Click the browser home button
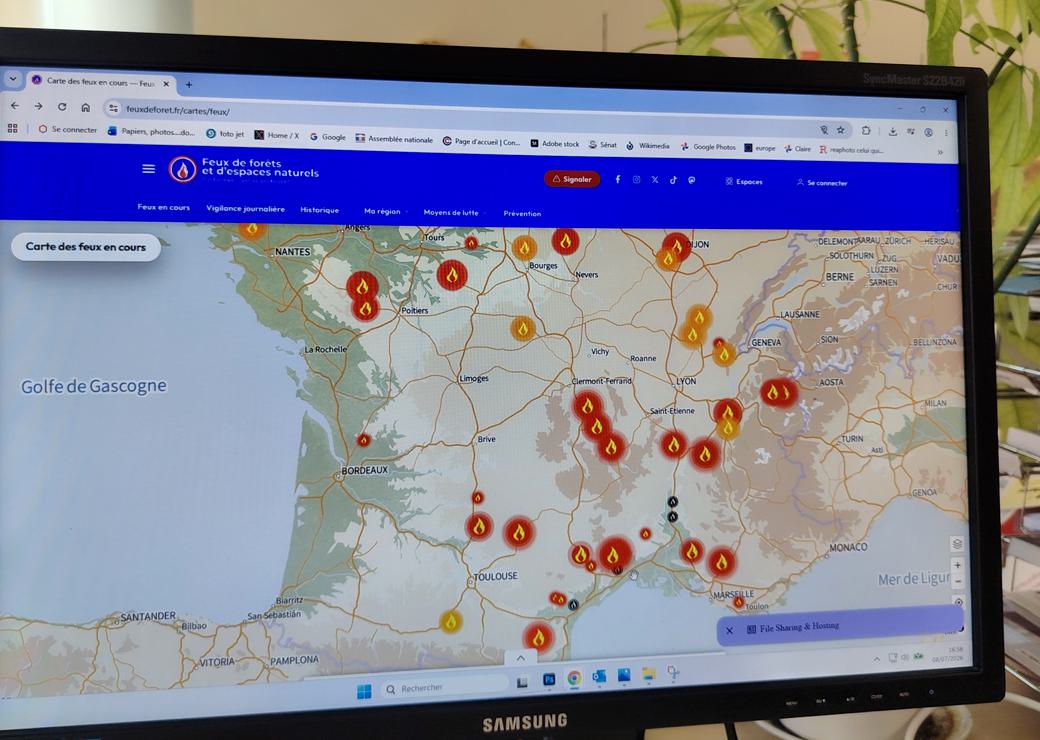Screen dimensions: 1040x740 [x=86, y=107]
